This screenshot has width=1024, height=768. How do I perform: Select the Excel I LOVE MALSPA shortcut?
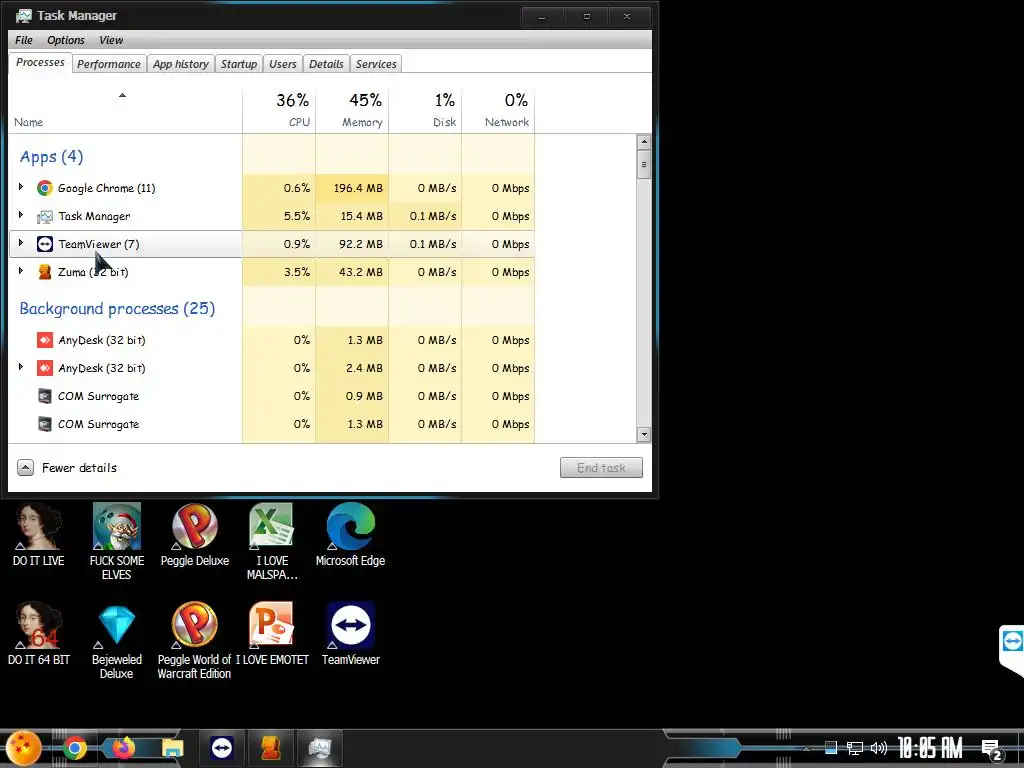point(272,541)
